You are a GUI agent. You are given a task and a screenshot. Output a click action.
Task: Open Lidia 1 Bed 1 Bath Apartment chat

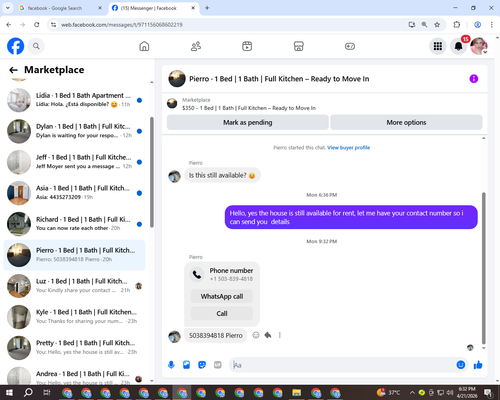(x=74, y=100)
